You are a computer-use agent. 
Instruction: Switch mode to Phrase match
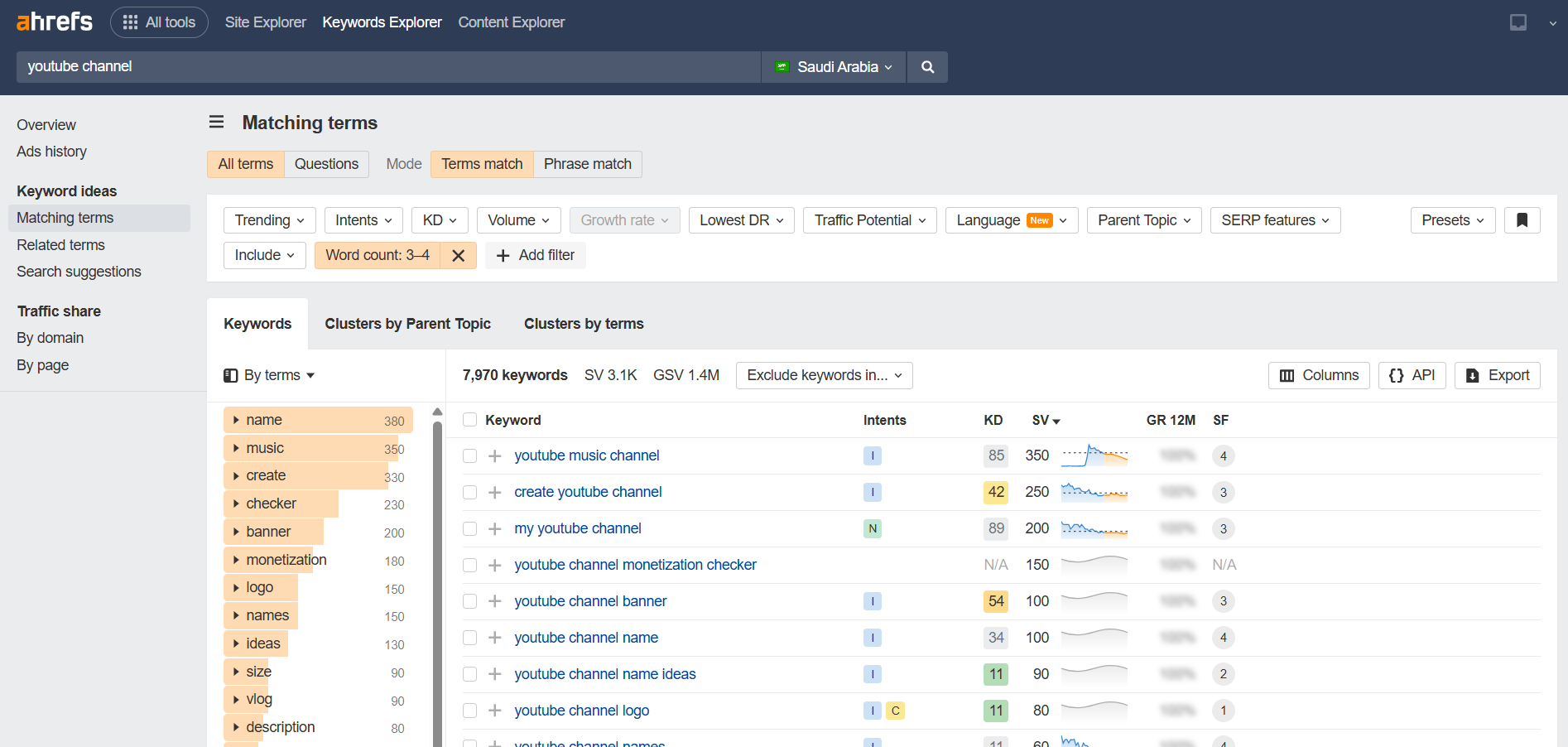coord(588,164)
